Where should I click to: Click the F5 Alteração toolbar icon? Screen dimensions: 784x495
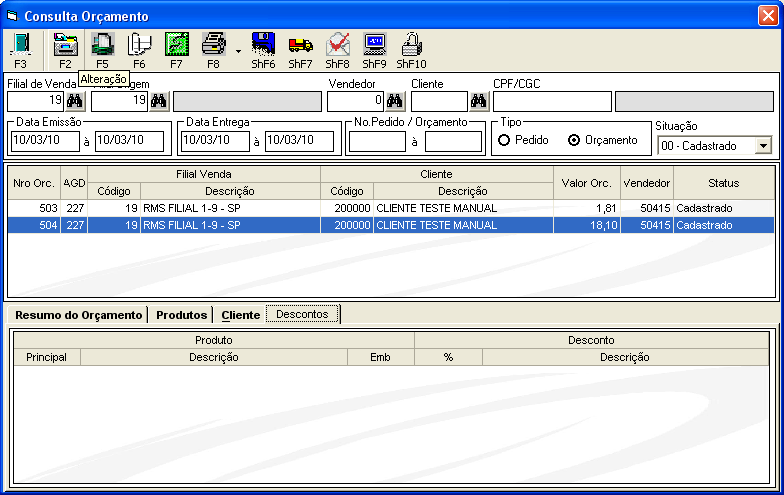coord(102,44)
